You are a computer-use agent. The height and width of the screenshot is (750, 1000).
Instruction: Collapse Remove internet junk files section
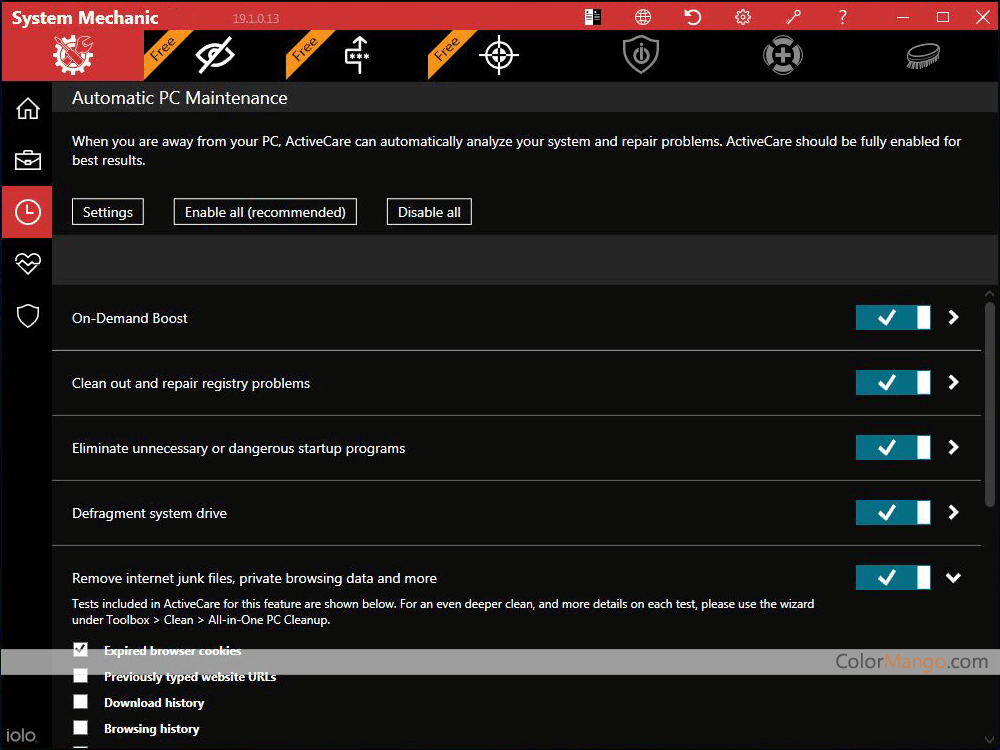953,577
